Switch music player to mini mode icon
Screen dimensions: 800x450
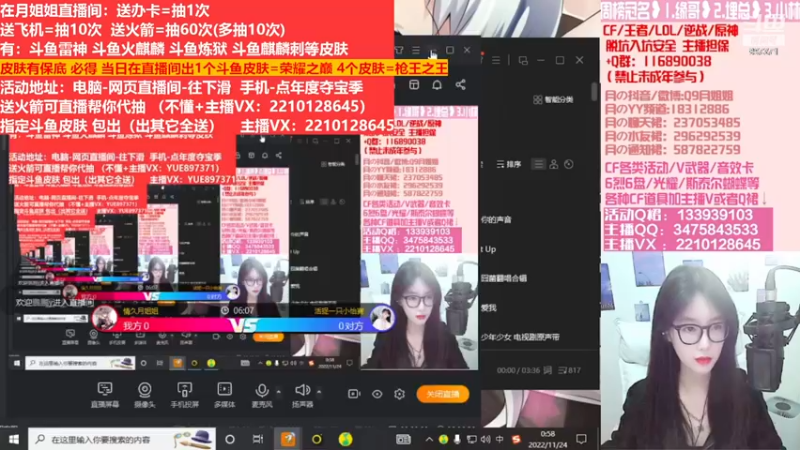(x=523, y=60)
